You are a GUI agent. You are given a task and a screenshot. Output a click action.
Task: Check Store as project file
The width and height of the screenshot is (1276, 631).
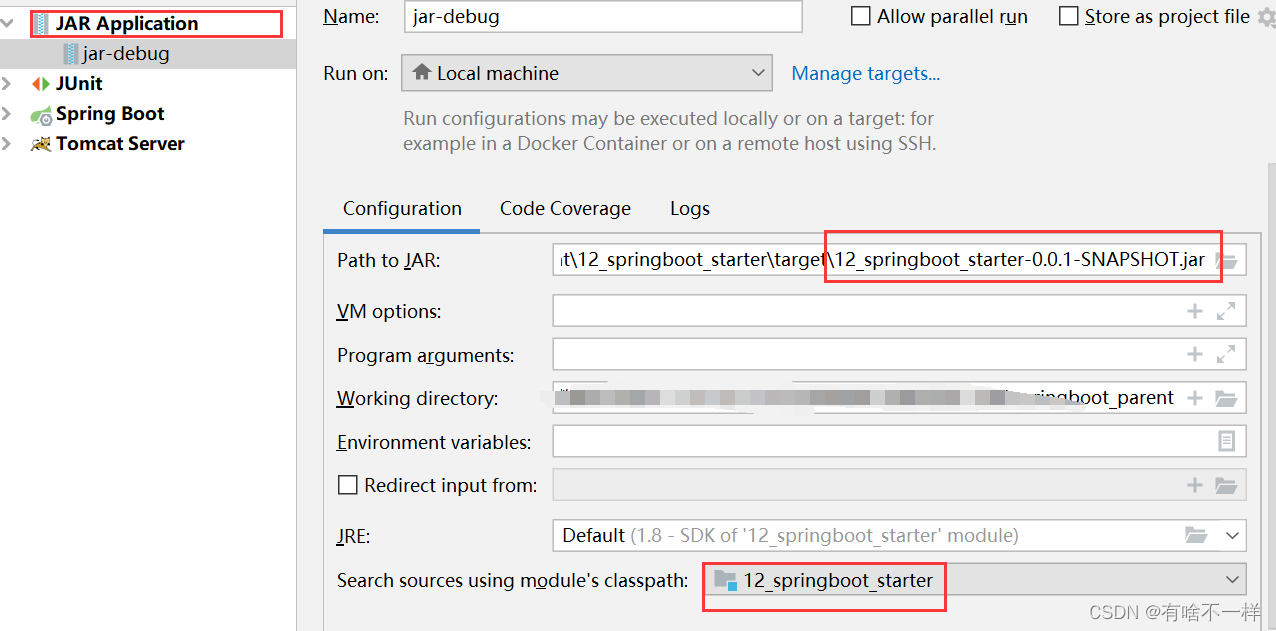pyautogui.click(x=1068, y=16)
